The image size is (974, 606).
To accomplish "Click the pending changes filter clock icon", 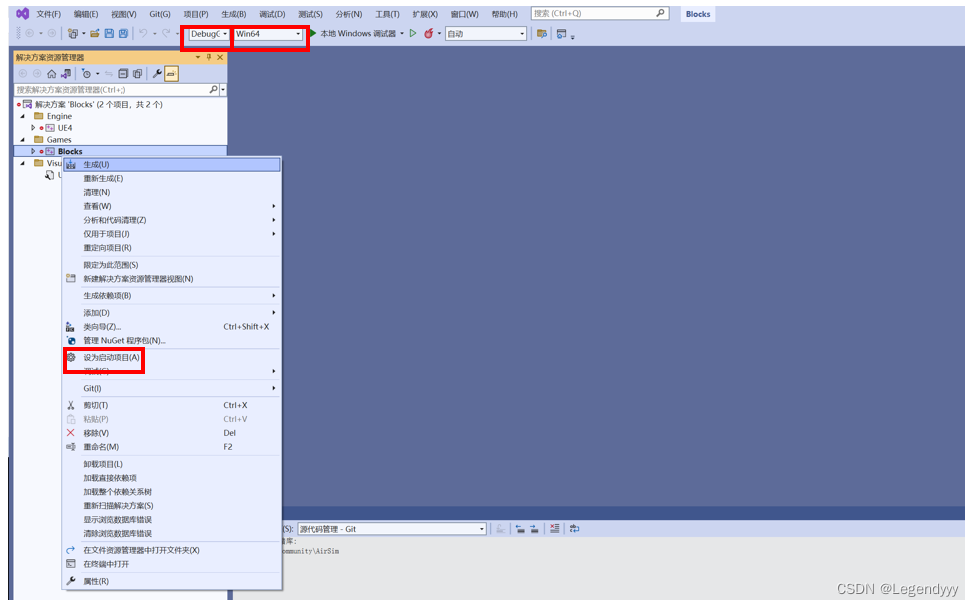I will click(86, 74).
